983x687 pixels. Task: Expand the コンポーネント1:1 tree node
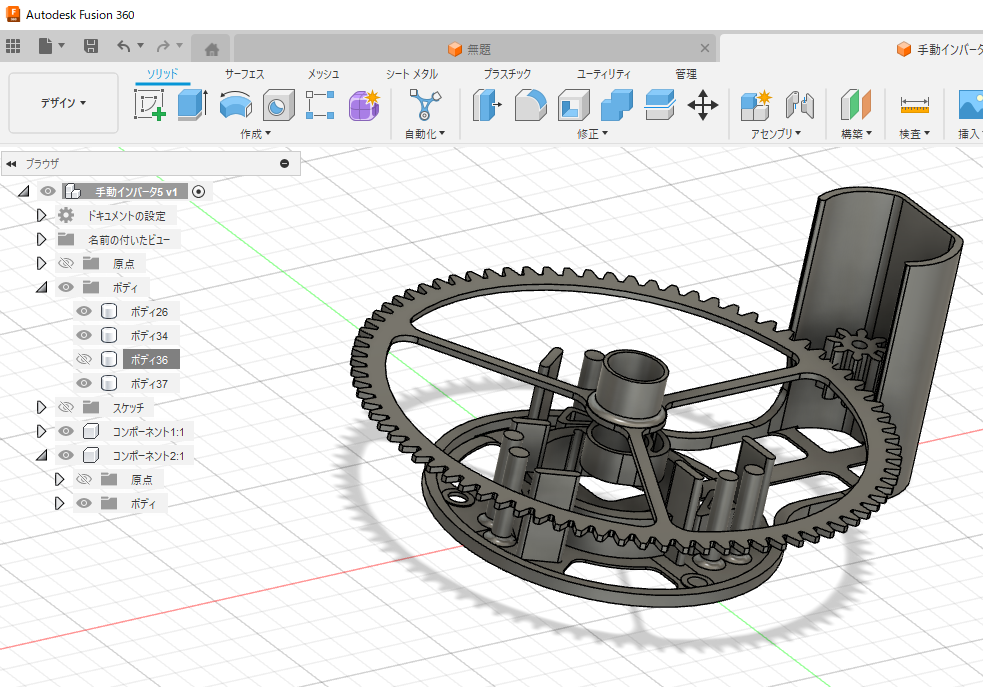[x=41, y=431]
